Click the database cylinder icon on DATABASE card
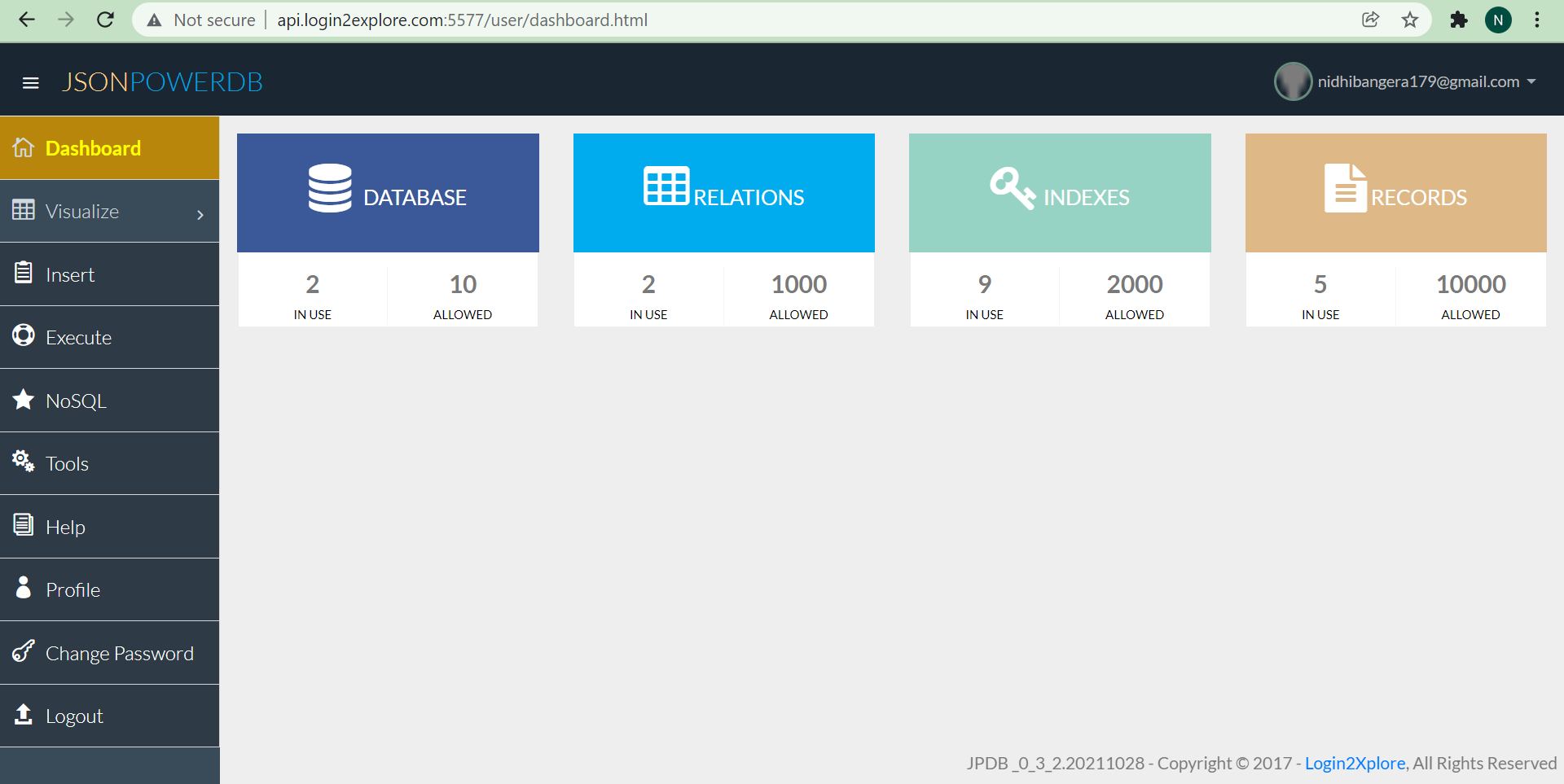Image resolution: width=1564 pixels, height=784 pixels. (329, 189)
